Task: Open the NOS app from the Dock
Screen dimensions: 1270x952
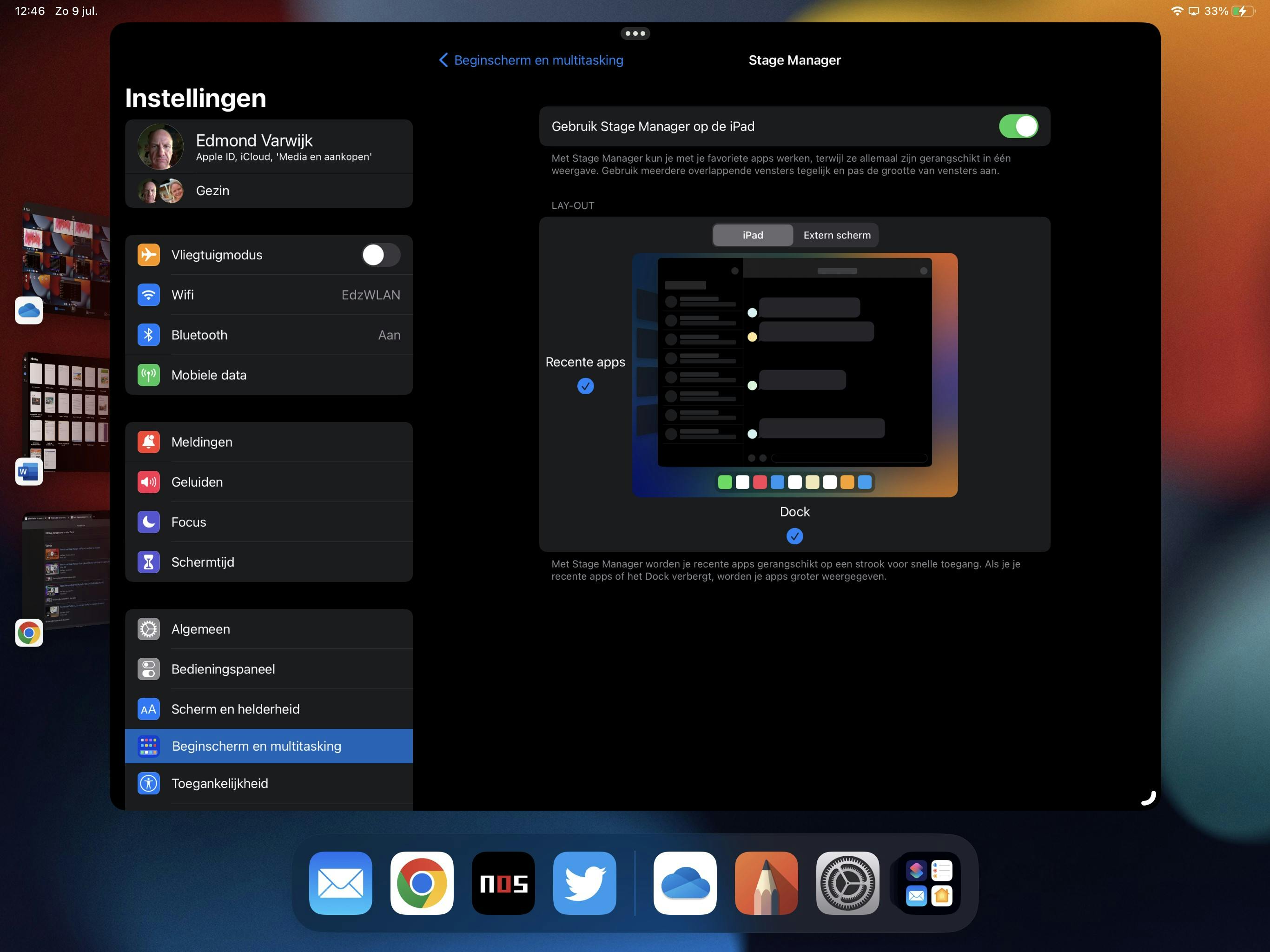Action: [503, 883]
